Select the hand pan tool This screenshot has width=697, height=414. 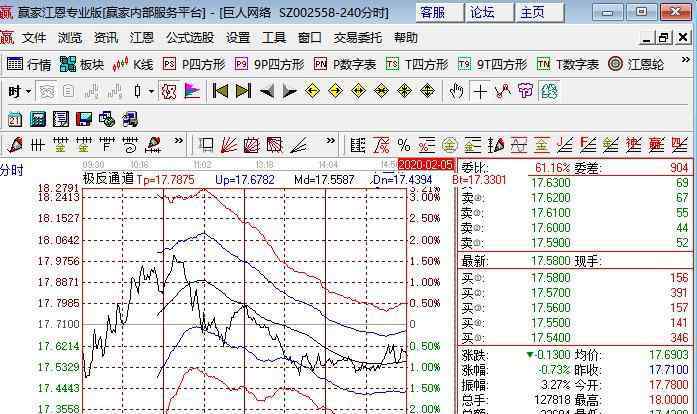(456, 91)
